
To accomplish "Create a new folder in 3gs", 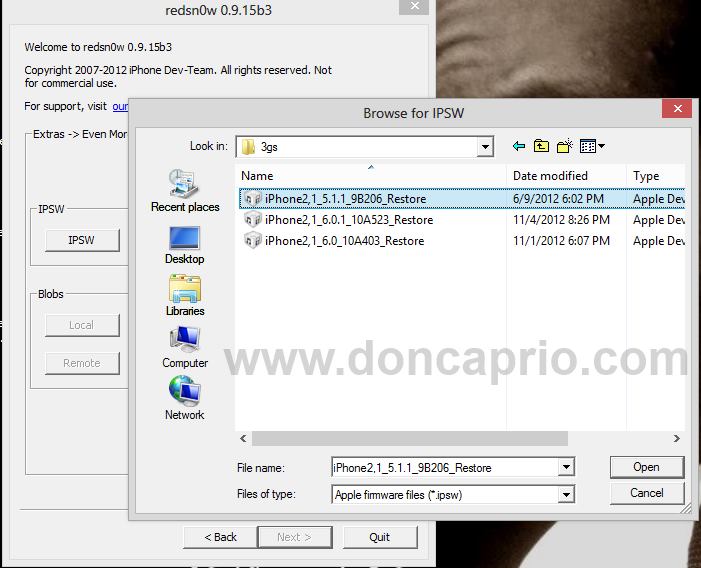I will tap(565, 146).
